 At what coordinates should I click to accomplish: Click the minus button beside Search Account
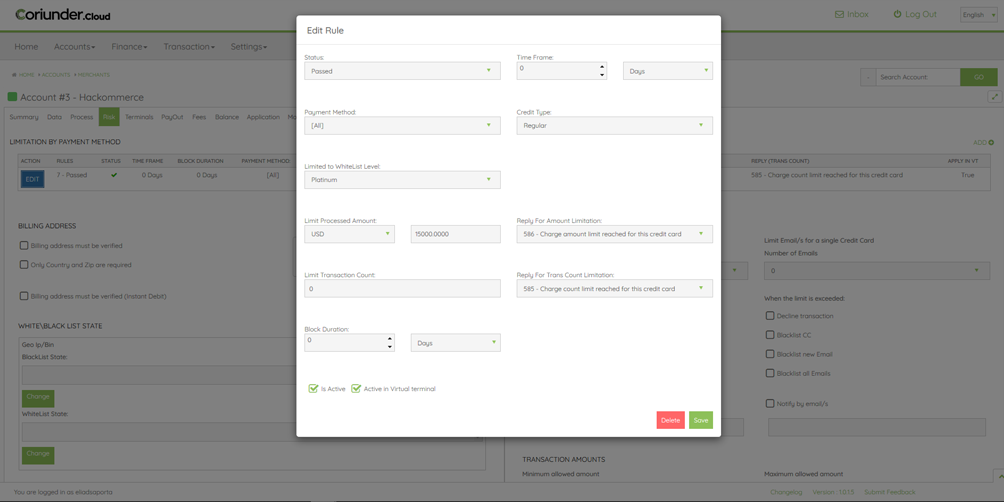coord(868,77)
